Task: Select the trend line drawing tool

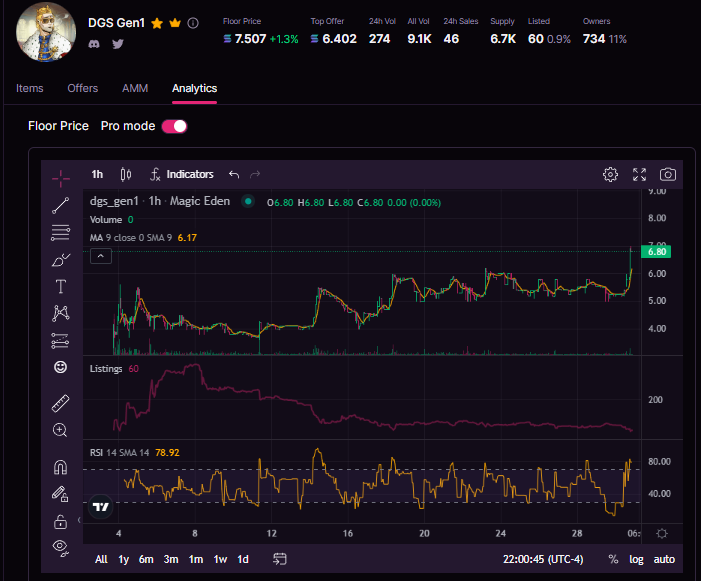Action: click(61, 206)
